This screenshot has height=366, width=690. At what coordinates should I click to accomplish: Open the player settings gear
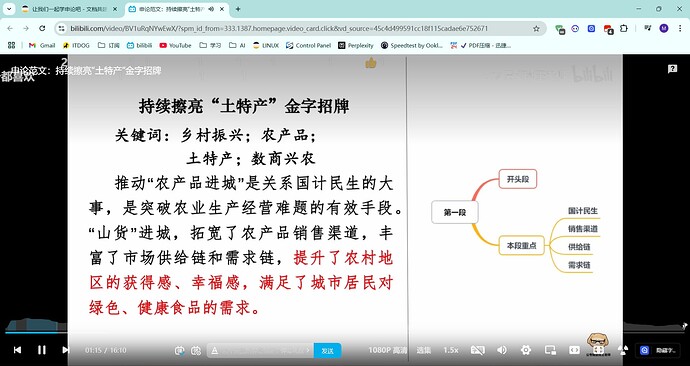pos(525,350)
